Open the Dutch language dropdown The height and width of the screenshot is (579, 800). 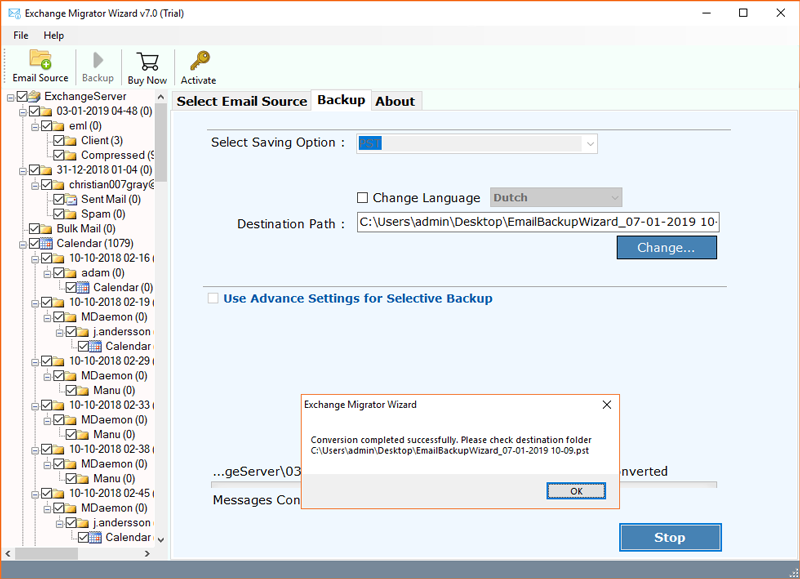pyautogui.click(x=556, y=197)
